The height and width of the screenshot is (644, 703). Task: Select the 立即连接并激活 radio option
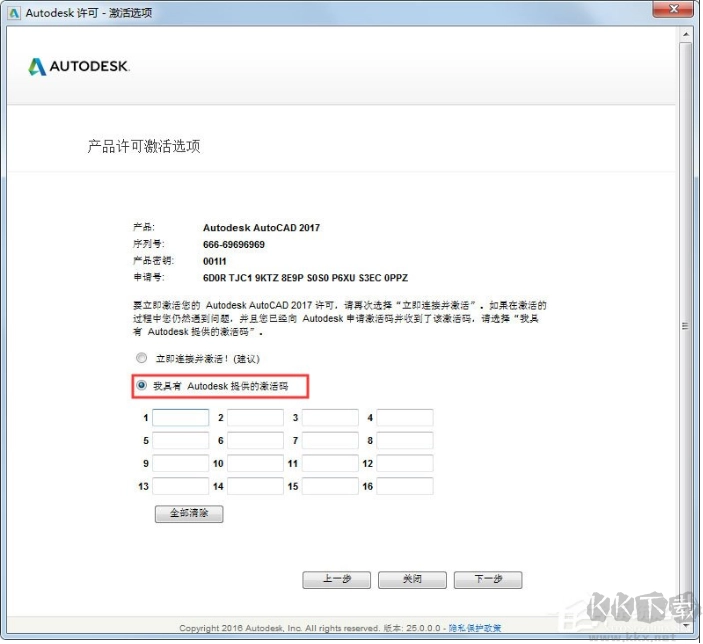[141, 358]
